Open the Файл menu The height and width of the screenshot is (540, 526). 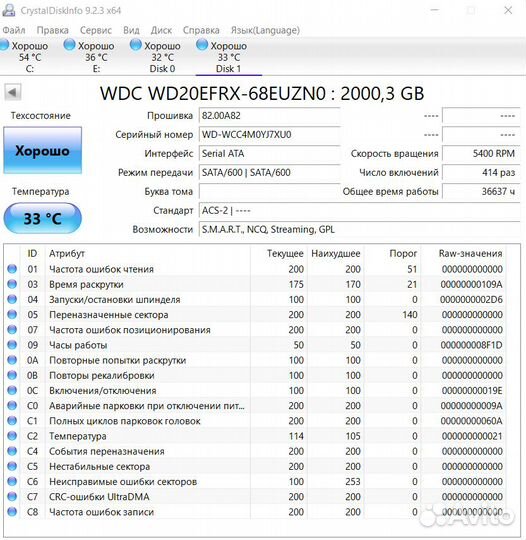(x=14, y=30)
